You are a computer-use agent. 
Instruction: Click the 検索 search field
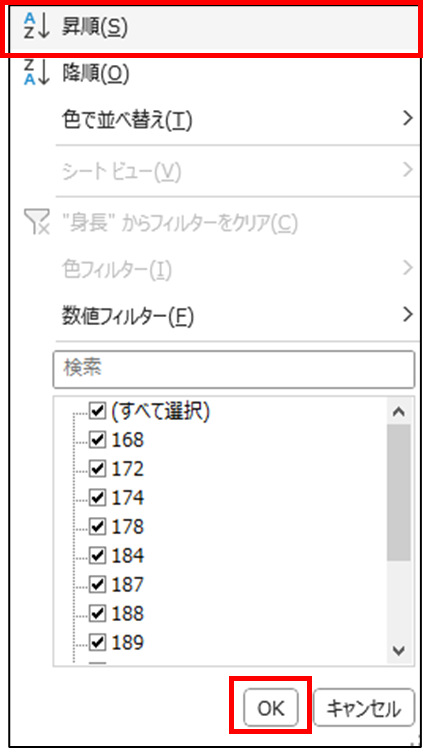234,370
